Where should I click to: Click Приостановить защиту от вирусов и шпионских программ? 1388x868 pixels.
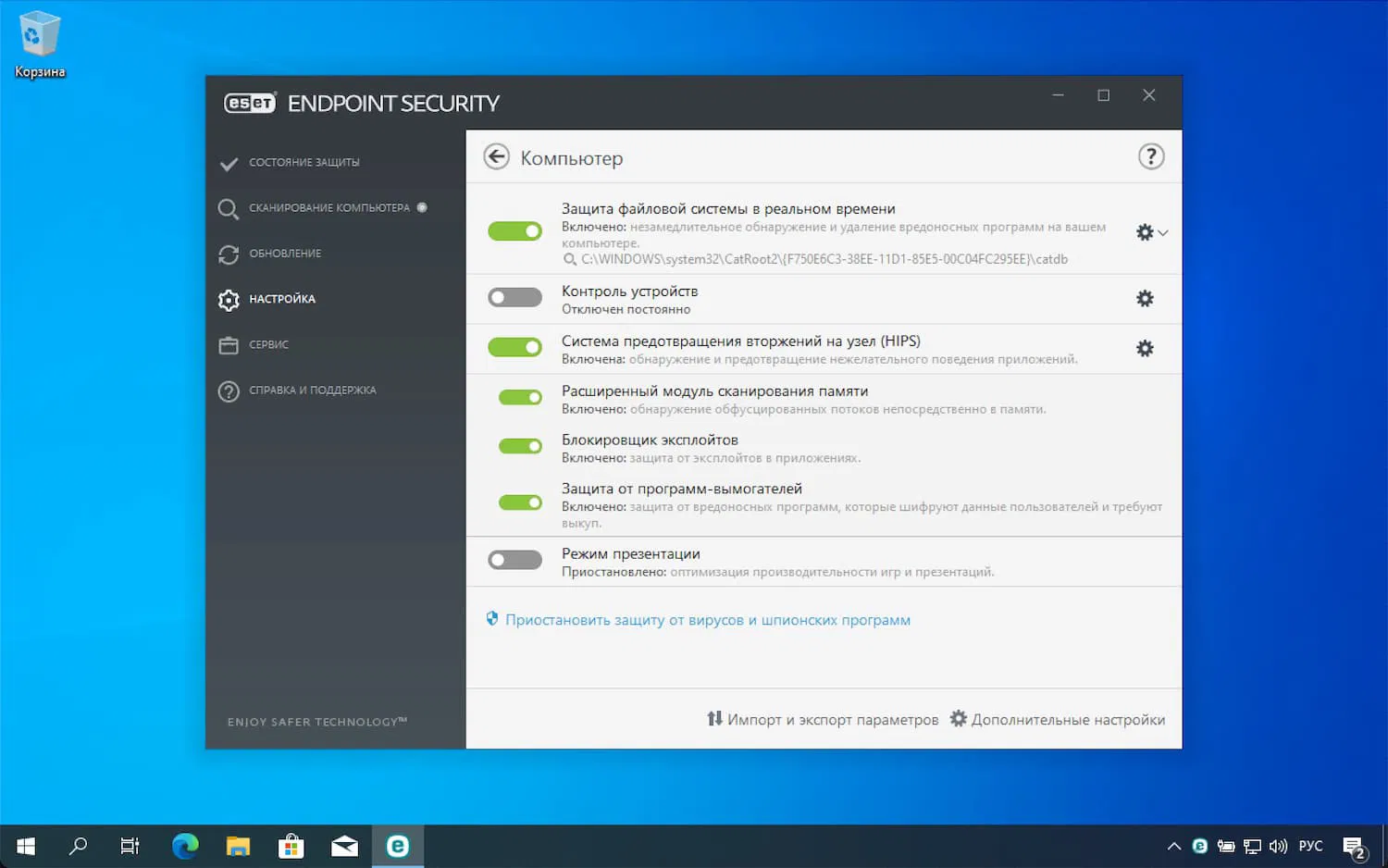point(708,619)
